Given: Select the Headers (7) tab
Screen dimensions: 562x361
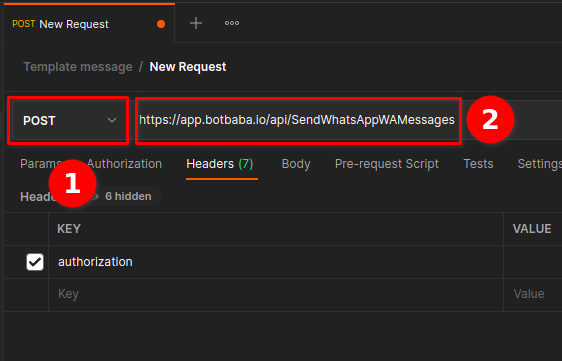Looking at the screenshot, I should tap(220, 164).
